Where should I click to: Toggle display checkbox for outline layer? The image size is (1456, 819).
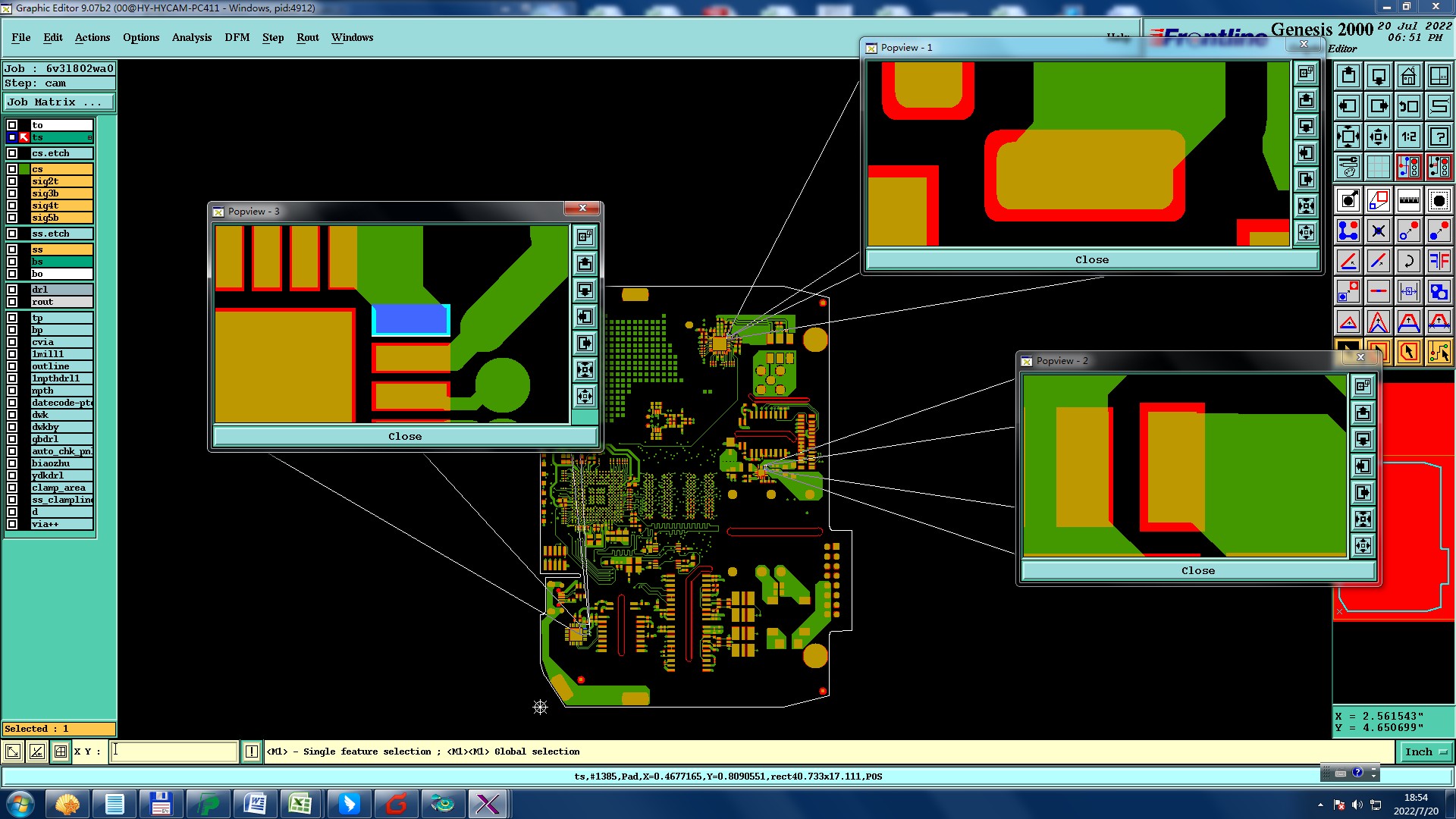[12, 366]
